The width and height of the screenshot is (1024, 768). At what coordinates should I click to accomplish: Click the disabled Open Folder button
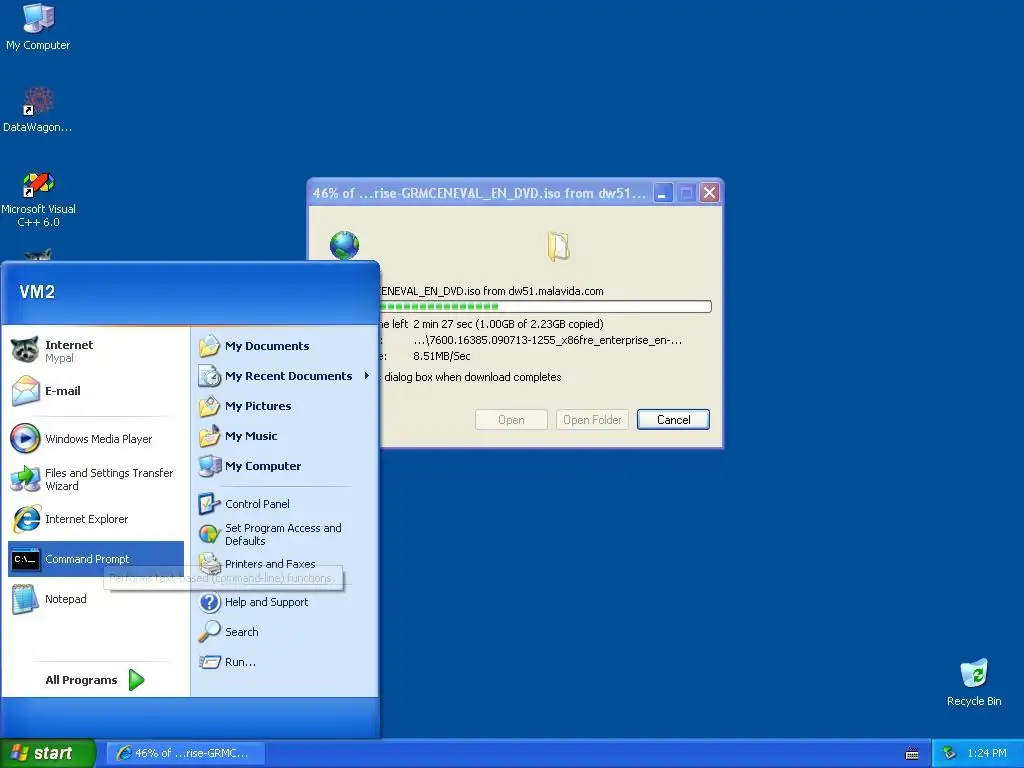tap(592, 420)
